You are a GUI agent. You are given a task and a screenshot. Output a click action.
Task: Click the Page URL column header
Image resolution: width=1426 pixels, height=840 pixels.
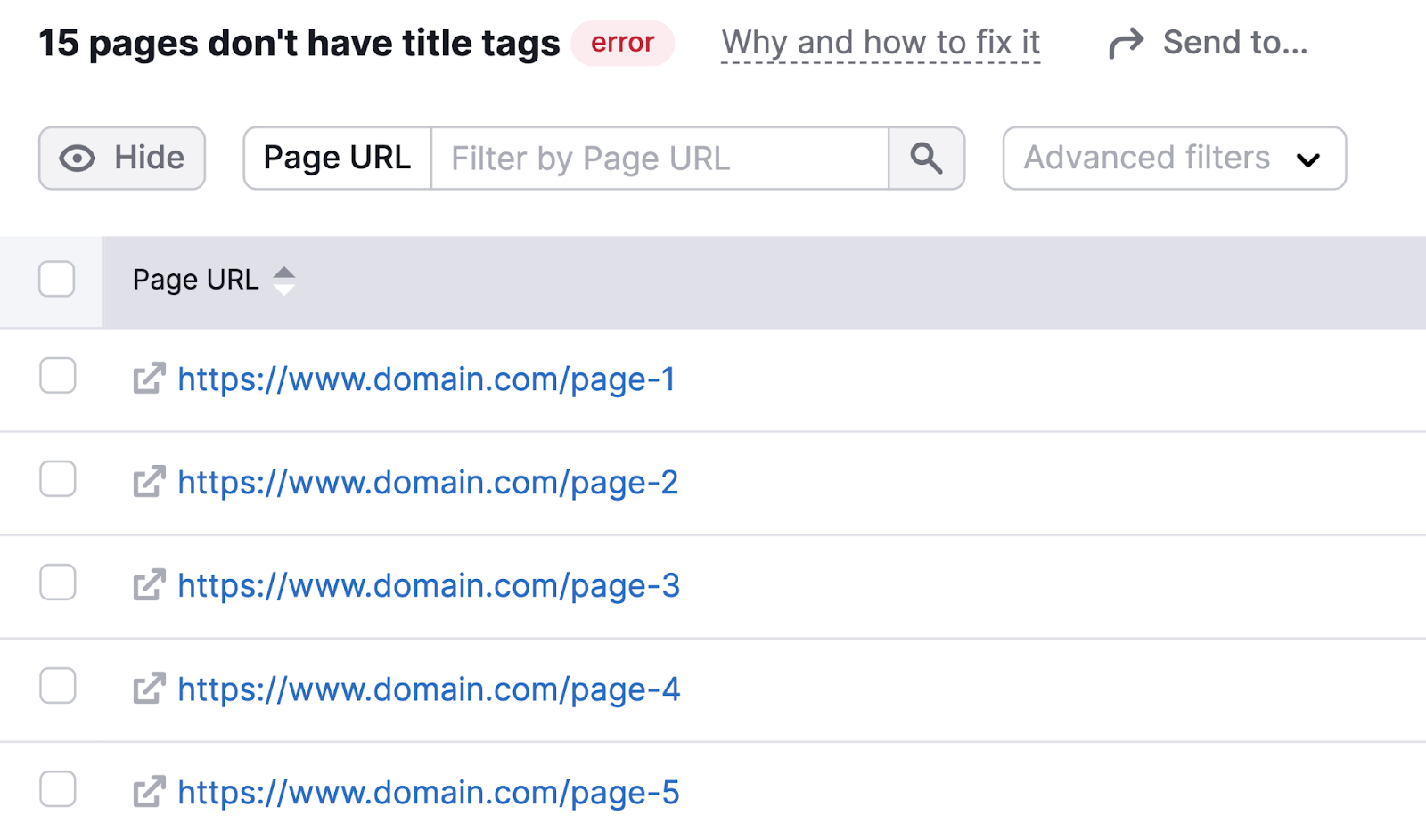pyautogui.click(x=195, y=280)
